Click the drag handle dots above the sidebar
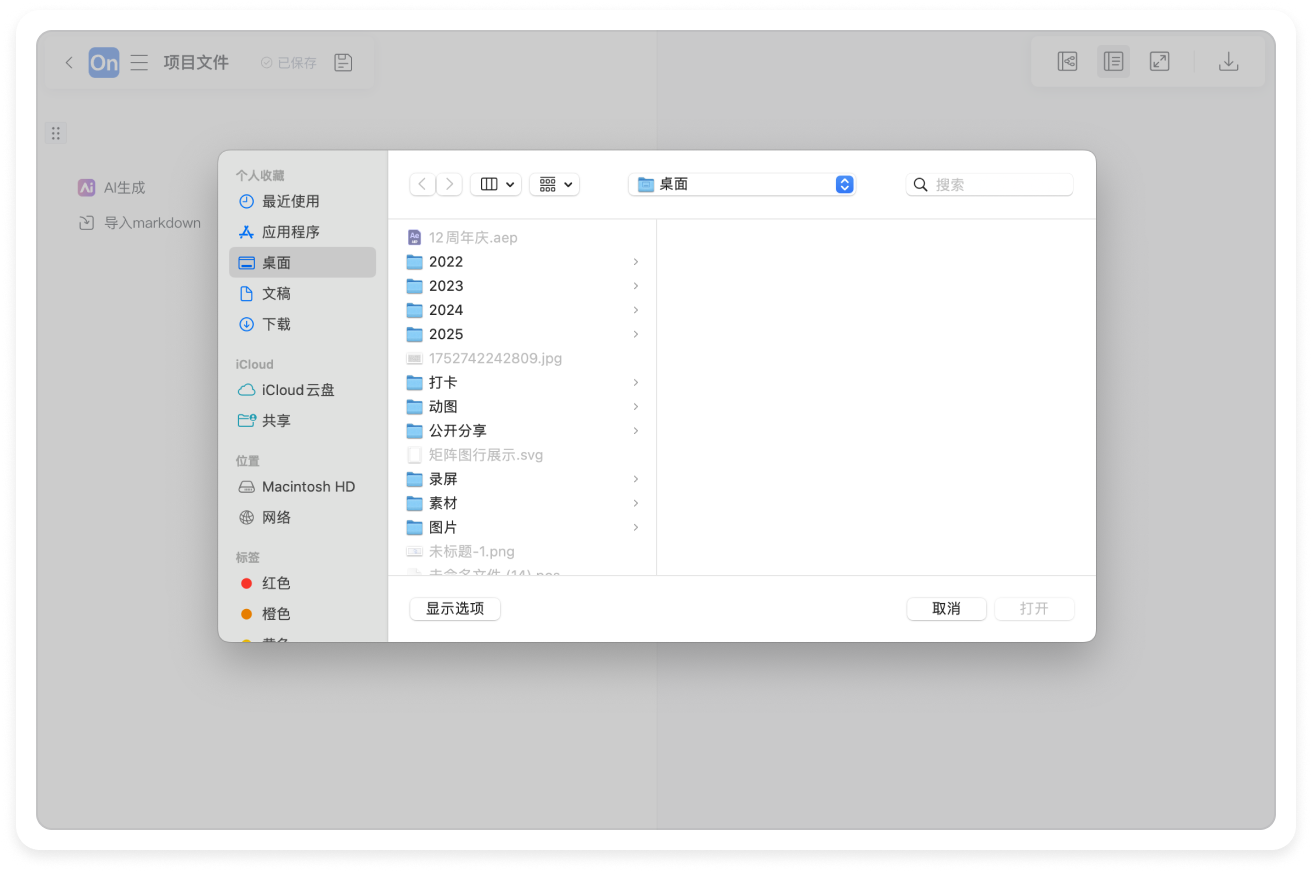The image size is (1312, 872). [56, 133]
